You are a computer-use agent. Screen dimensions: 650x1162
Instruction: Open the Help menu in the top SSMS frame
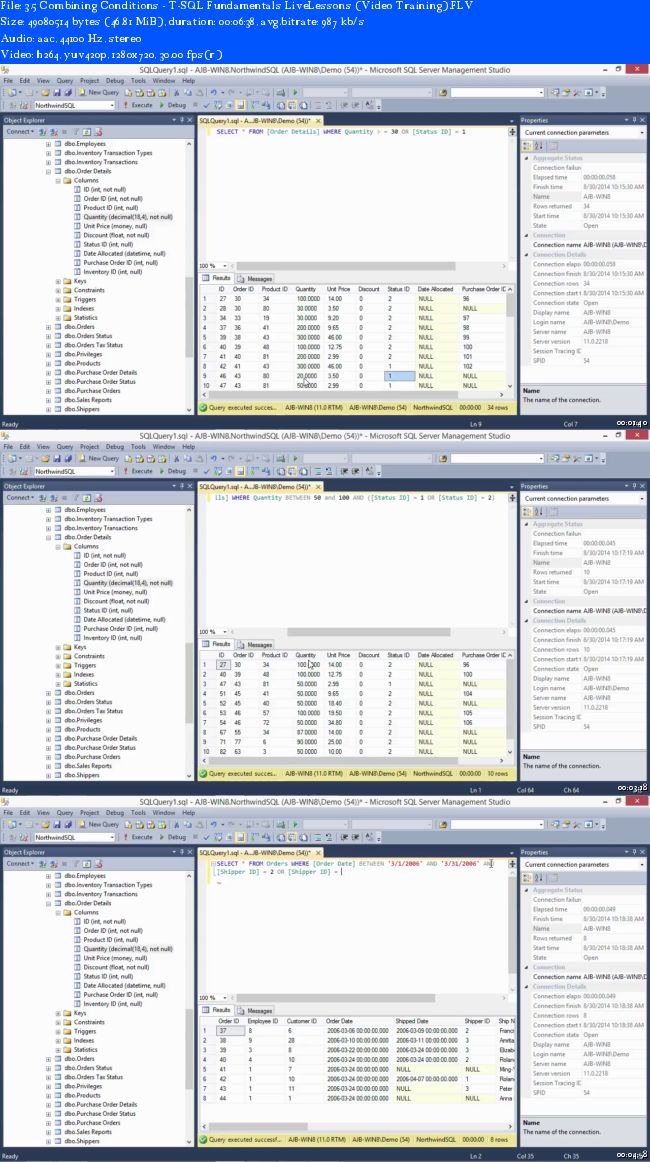coord(188,80)
